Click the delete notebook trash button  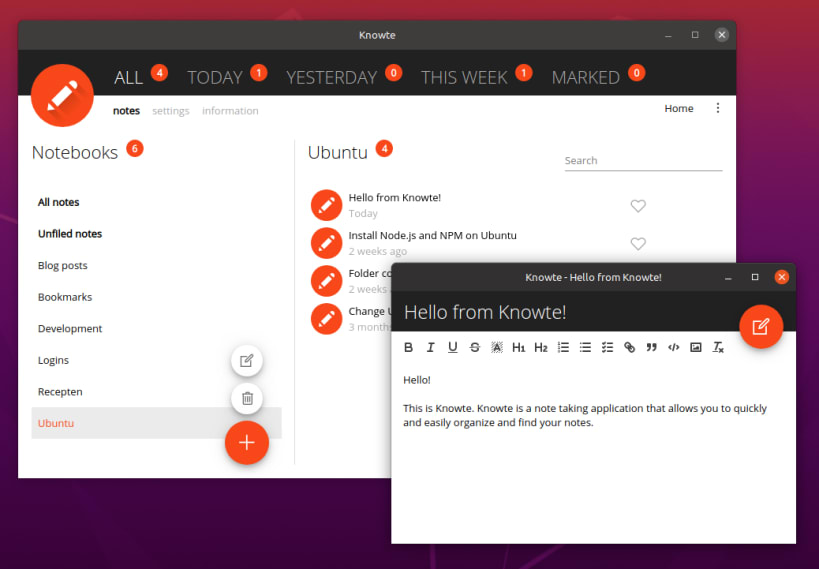click(247, 398)
